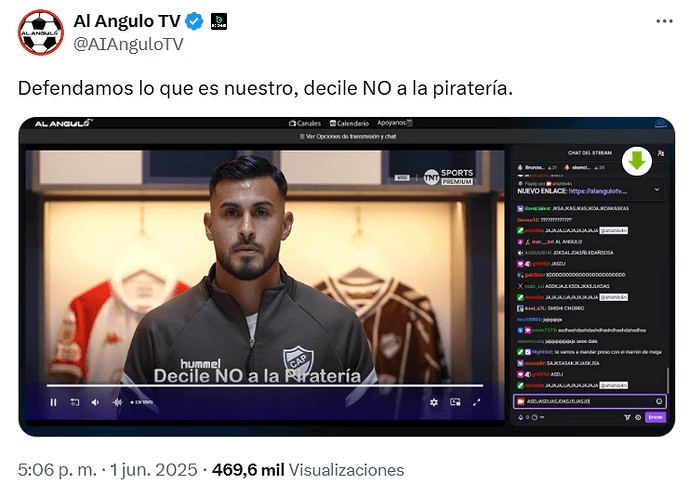Open the pinned alangulotv link
The image size is (690, 484).
coord(597,191)
